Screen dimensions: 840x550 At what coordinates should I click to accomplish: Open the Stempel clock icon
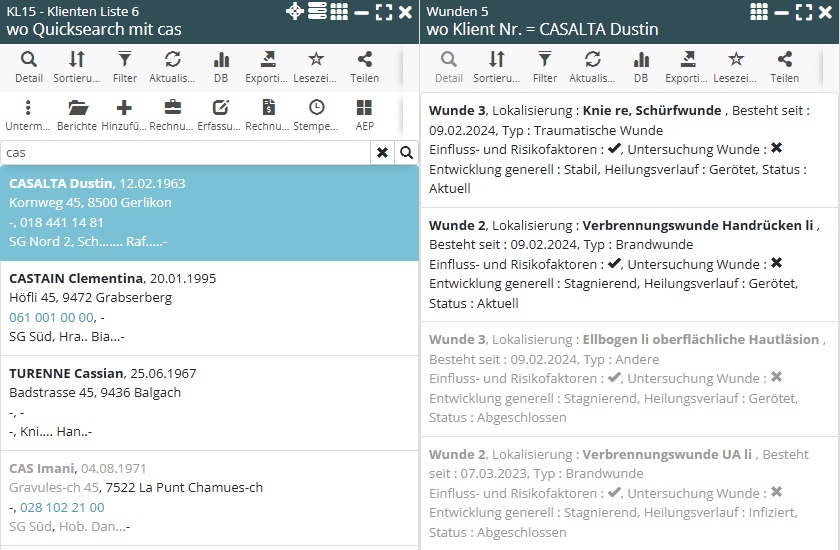pos(316,115)
